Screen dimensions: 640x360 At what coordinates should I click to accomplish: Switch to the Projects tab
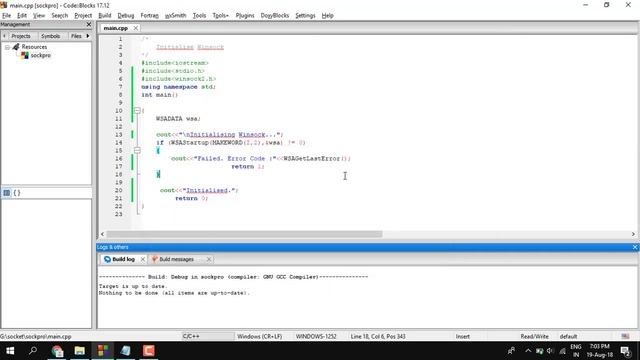coord(20,36)
